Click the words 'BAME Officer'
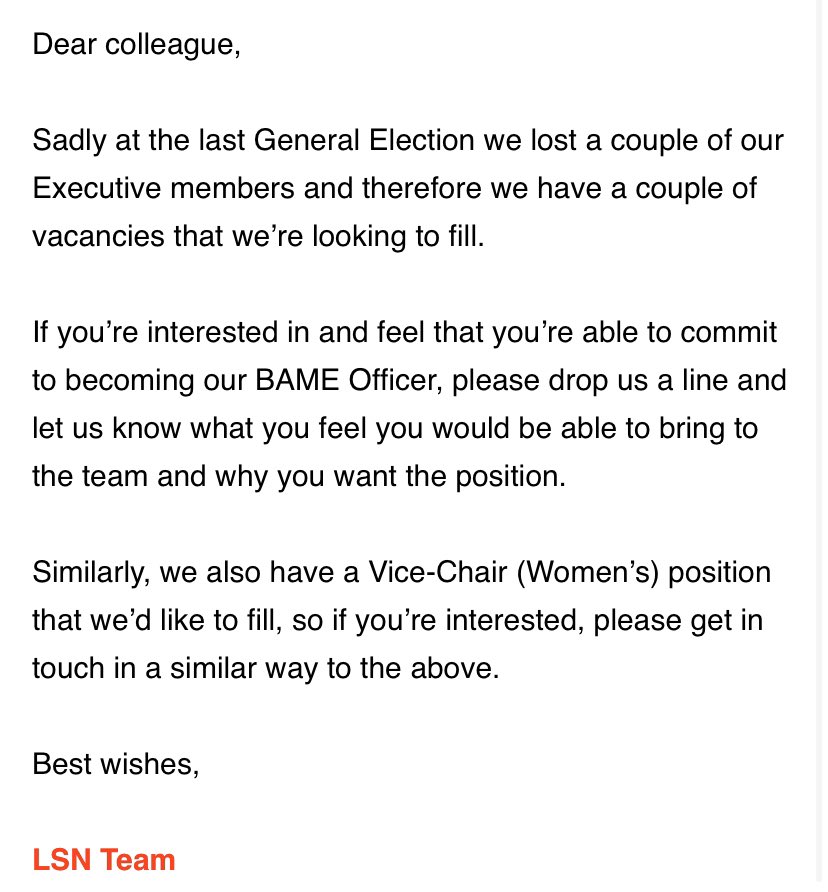828x892 pixels. point(348,380)
